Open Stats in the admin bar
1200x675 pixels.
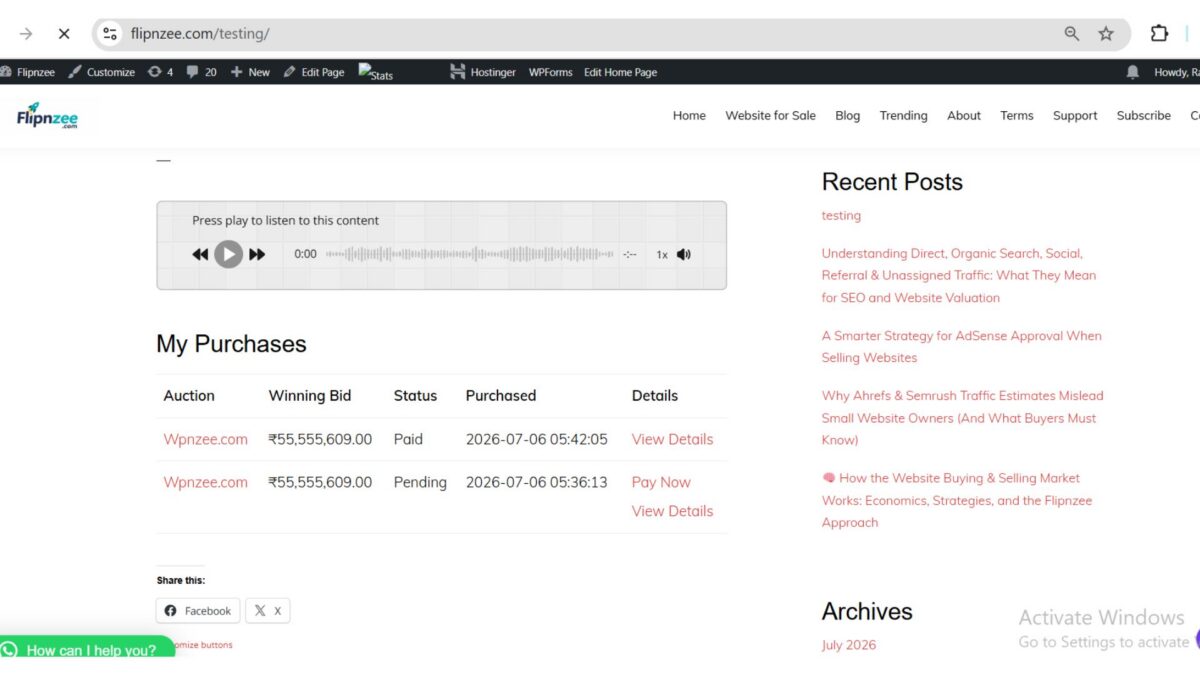pyautogui.click(x=376, y=73)
